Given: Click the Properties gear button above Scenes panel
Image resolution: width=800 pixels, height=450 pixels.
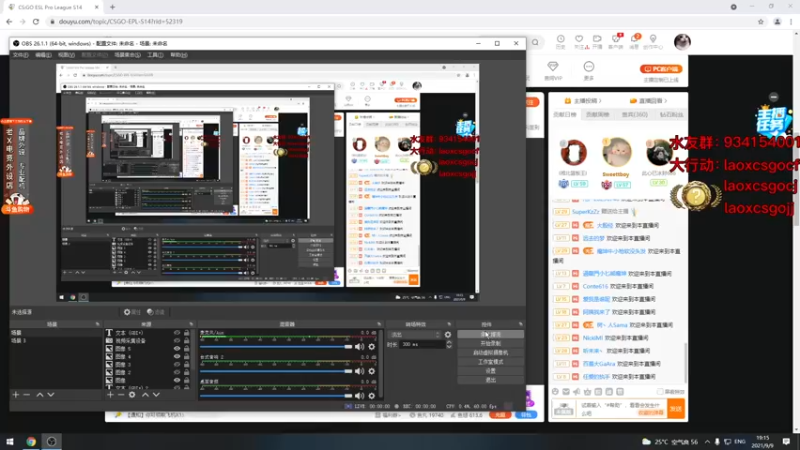Looking at the screenshot, I should click(x=132, y=312).
